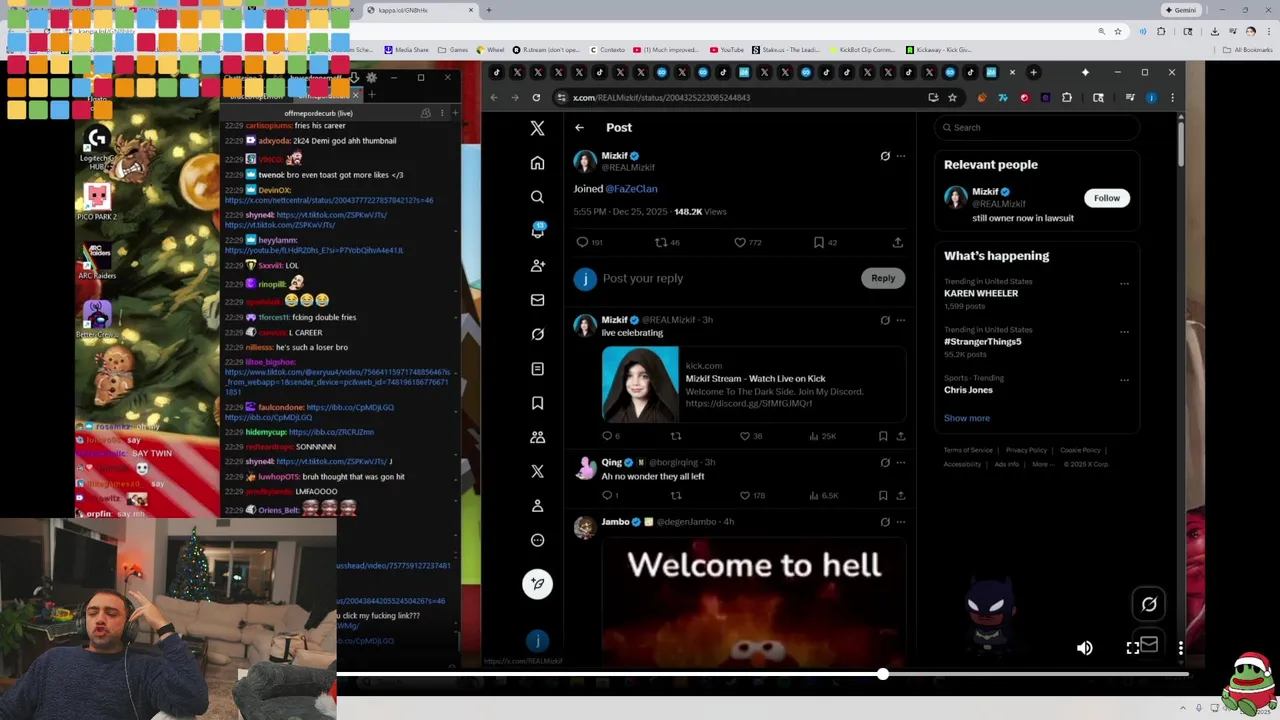Share the Joined FaZeClan post

pyautogui.click(x=897, y=242)
